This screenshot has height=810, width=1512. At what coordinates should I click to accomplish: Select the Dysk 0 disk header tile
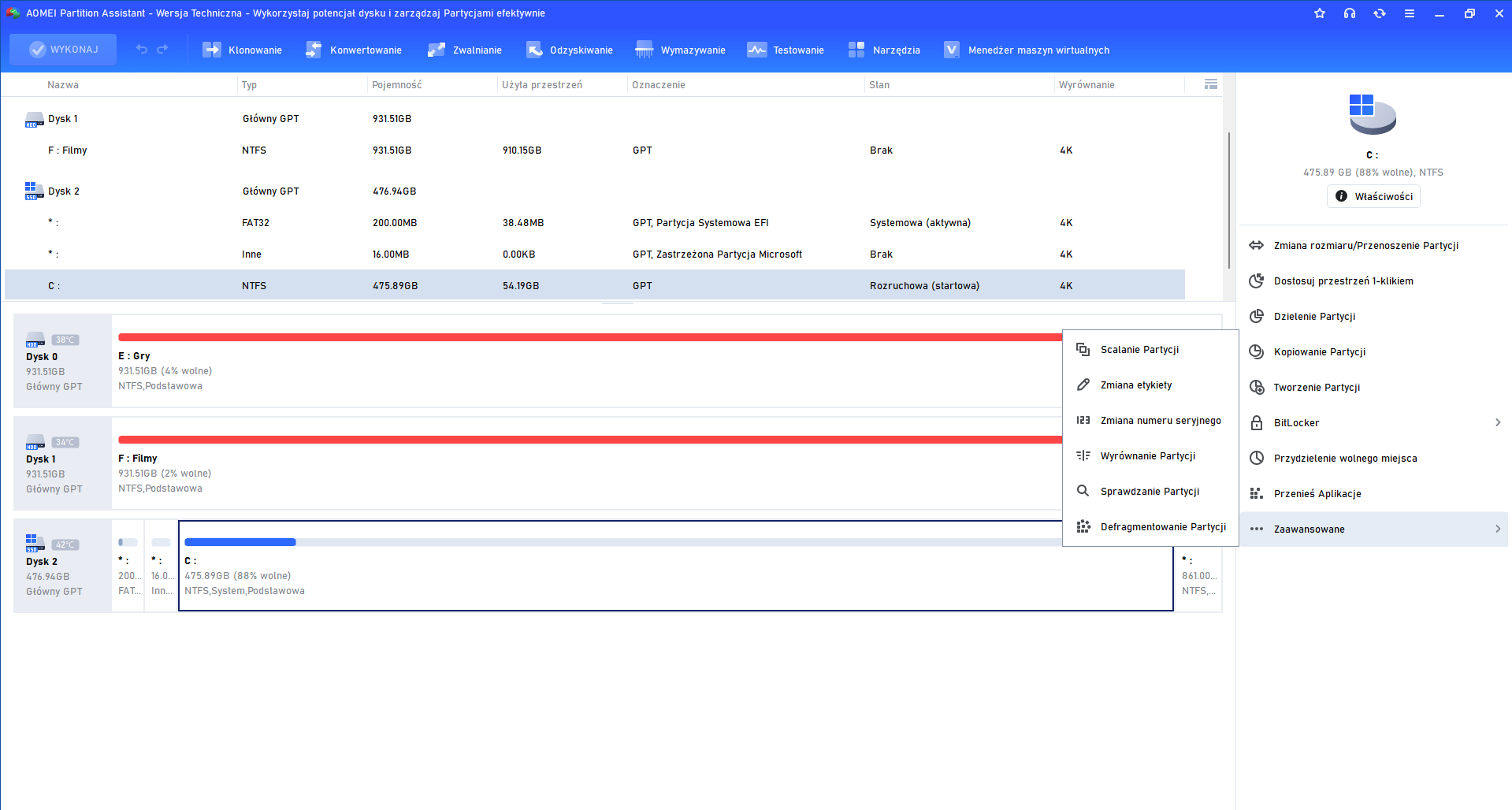(x=62, y=361)
